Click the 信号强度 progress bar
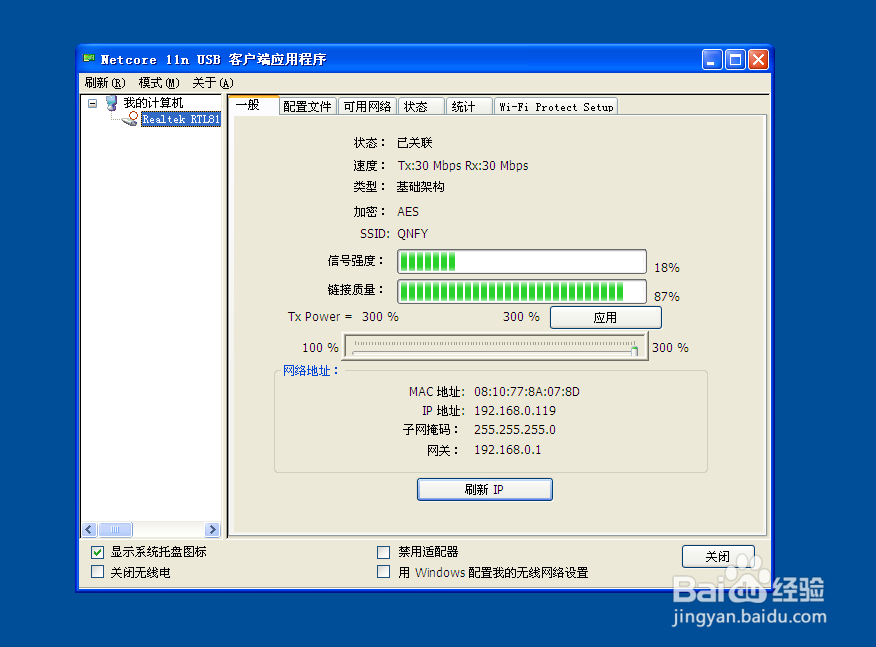 (522, 261)
